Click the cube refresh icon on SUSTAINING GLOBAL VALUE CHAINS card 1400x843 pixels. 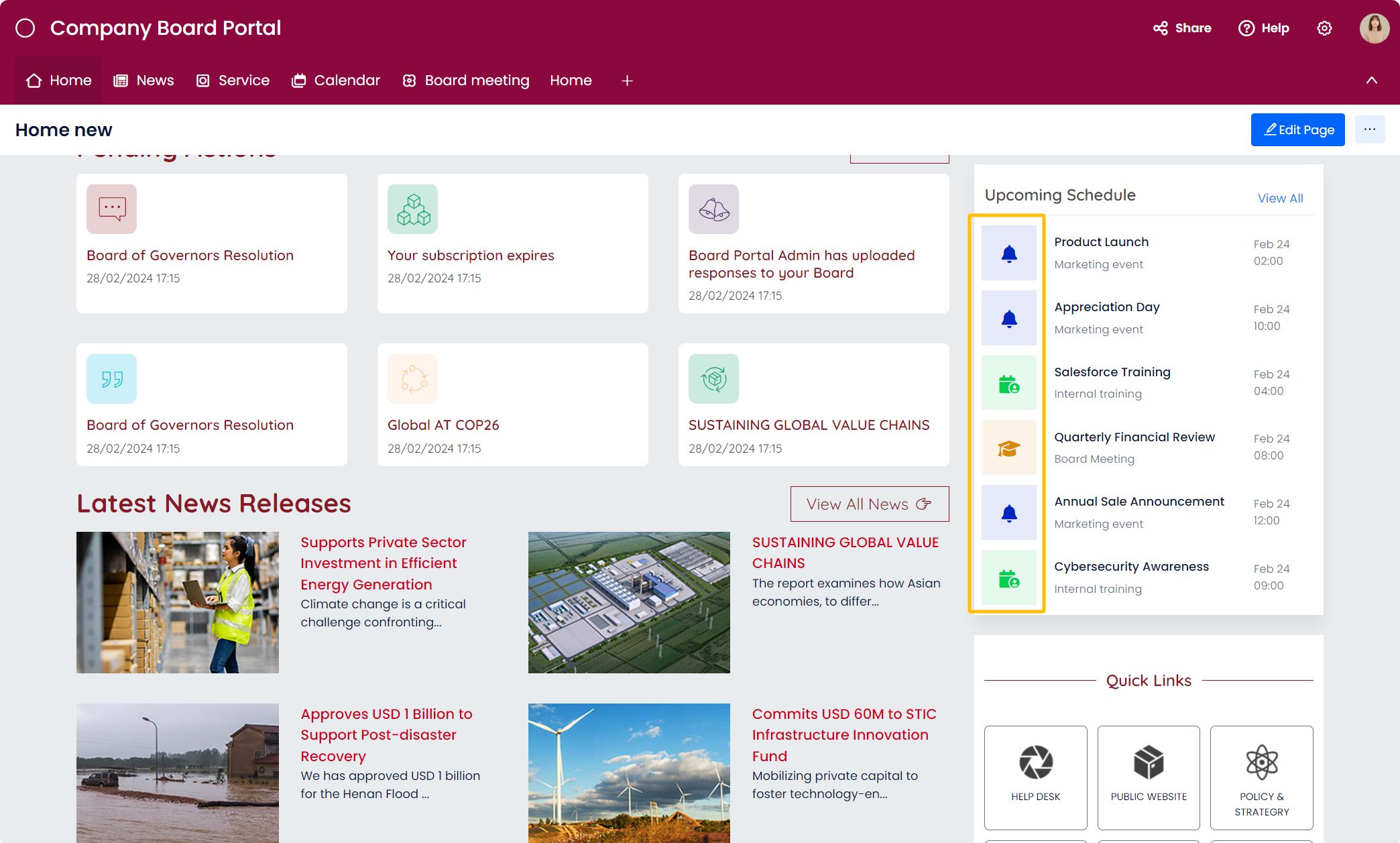[713, 379]
